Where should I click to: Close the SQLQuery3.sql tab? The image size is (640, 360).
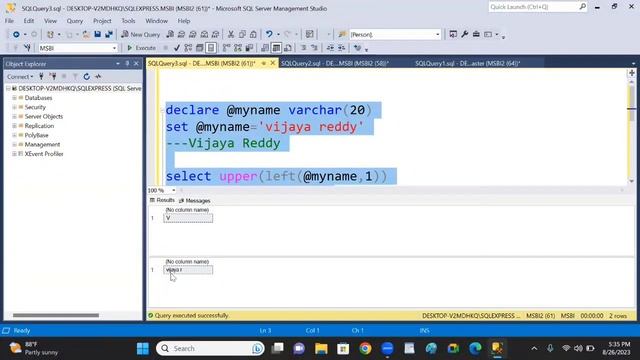(x=273, y=63)
